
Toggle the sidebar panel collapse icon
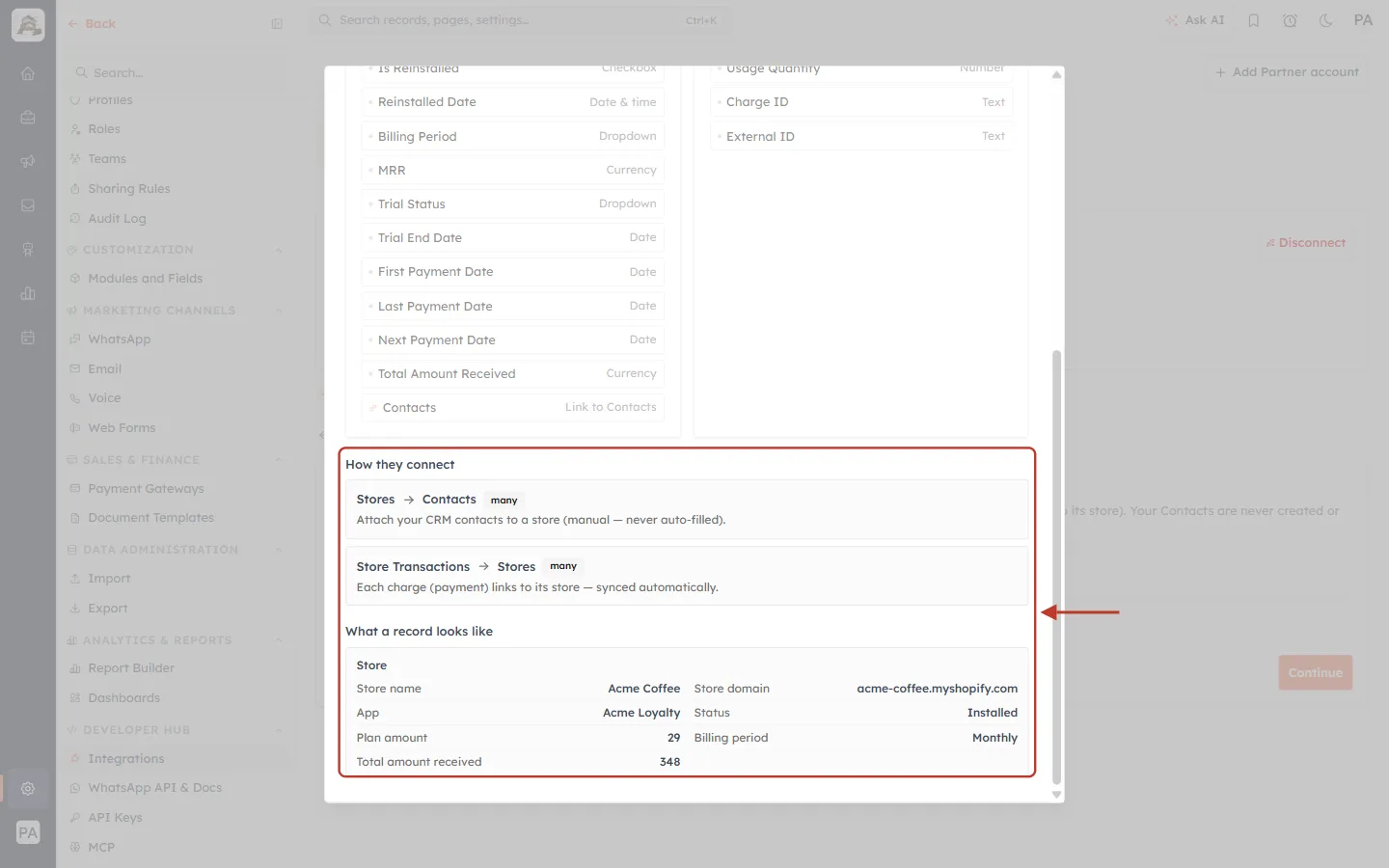pyautogui.click(x=277, y=24)
